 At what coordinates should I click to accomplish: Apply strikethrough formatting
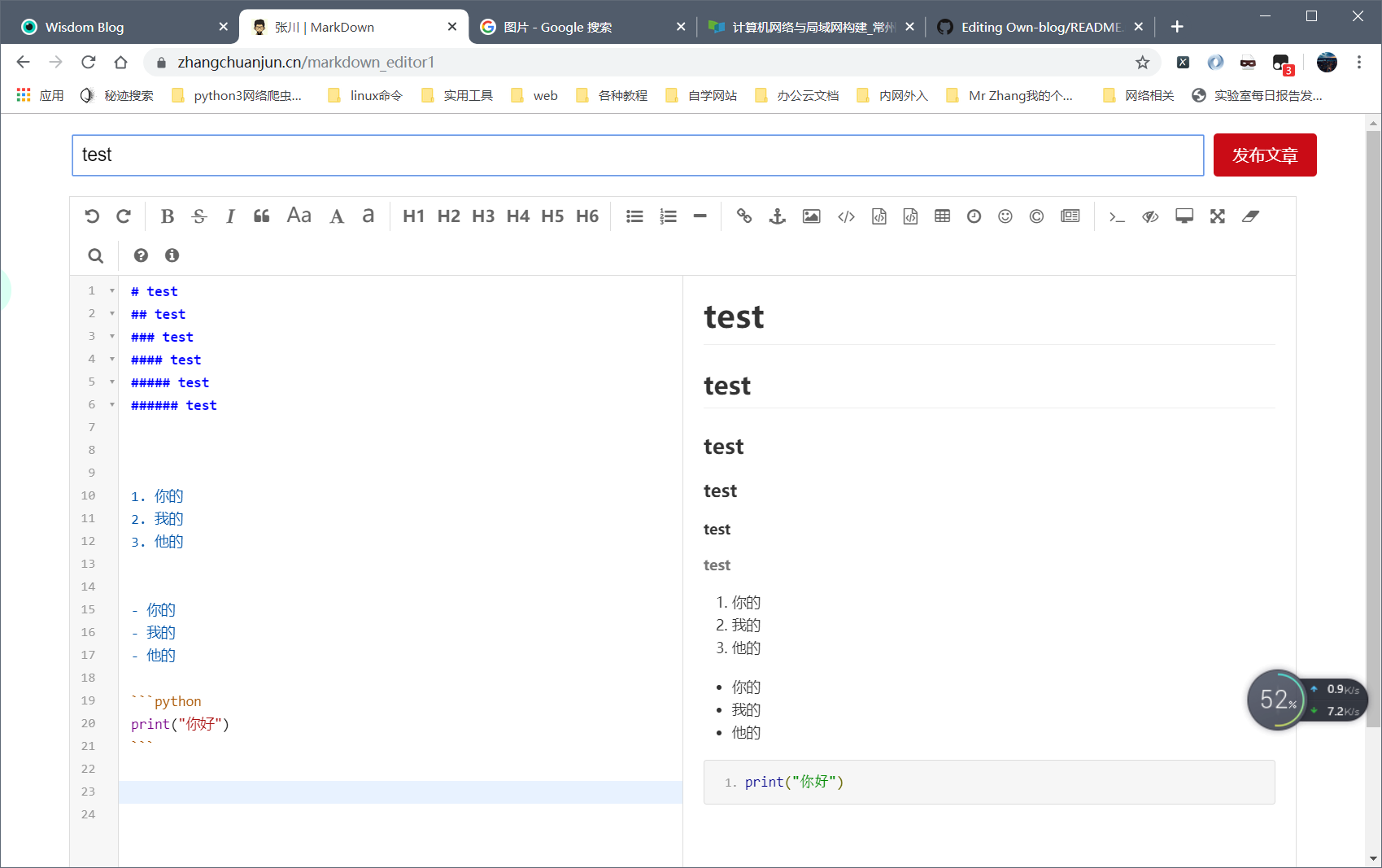point(199,216)
